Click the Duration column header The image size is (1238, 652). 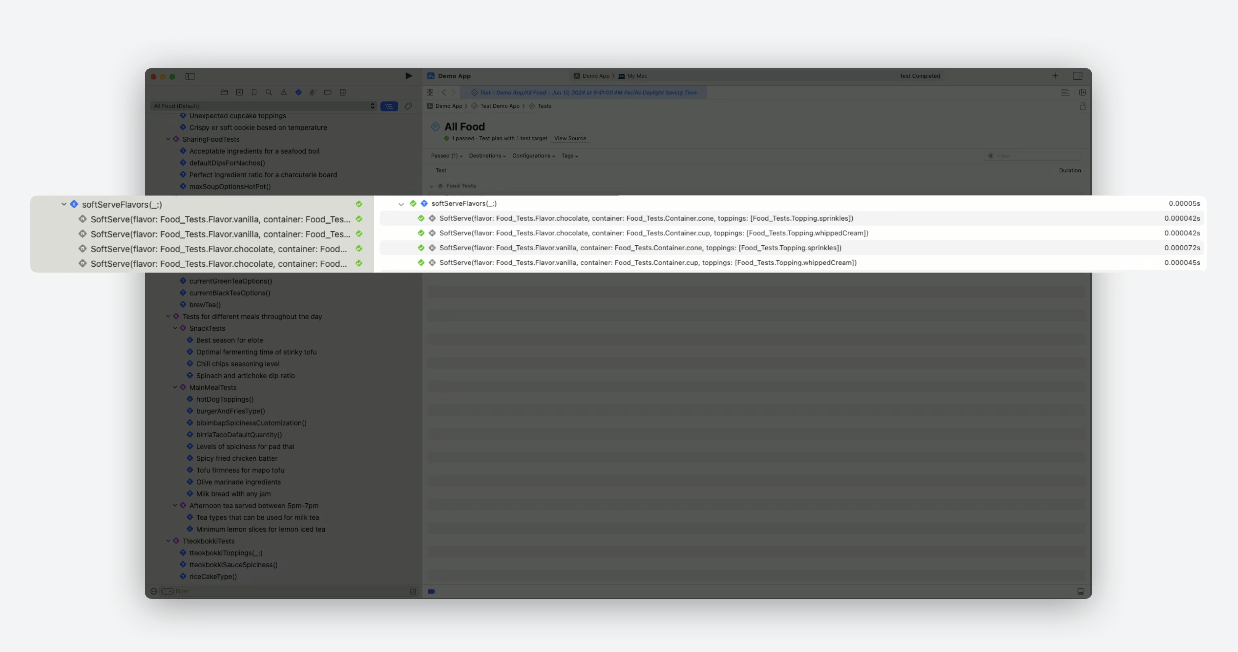coord(1070,170)
